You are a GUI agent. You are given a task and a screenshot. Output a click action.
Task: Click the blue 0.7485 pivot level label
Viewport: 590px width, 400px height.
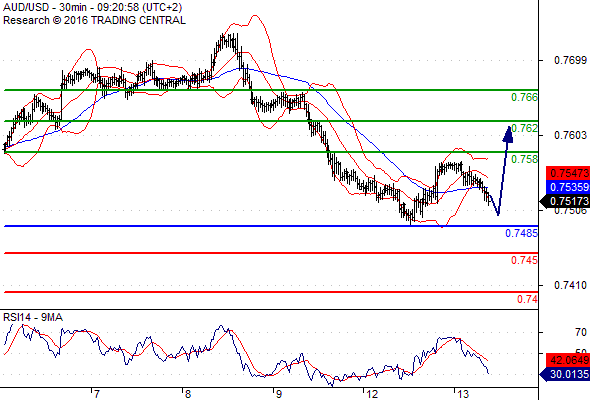pos(521,233)
